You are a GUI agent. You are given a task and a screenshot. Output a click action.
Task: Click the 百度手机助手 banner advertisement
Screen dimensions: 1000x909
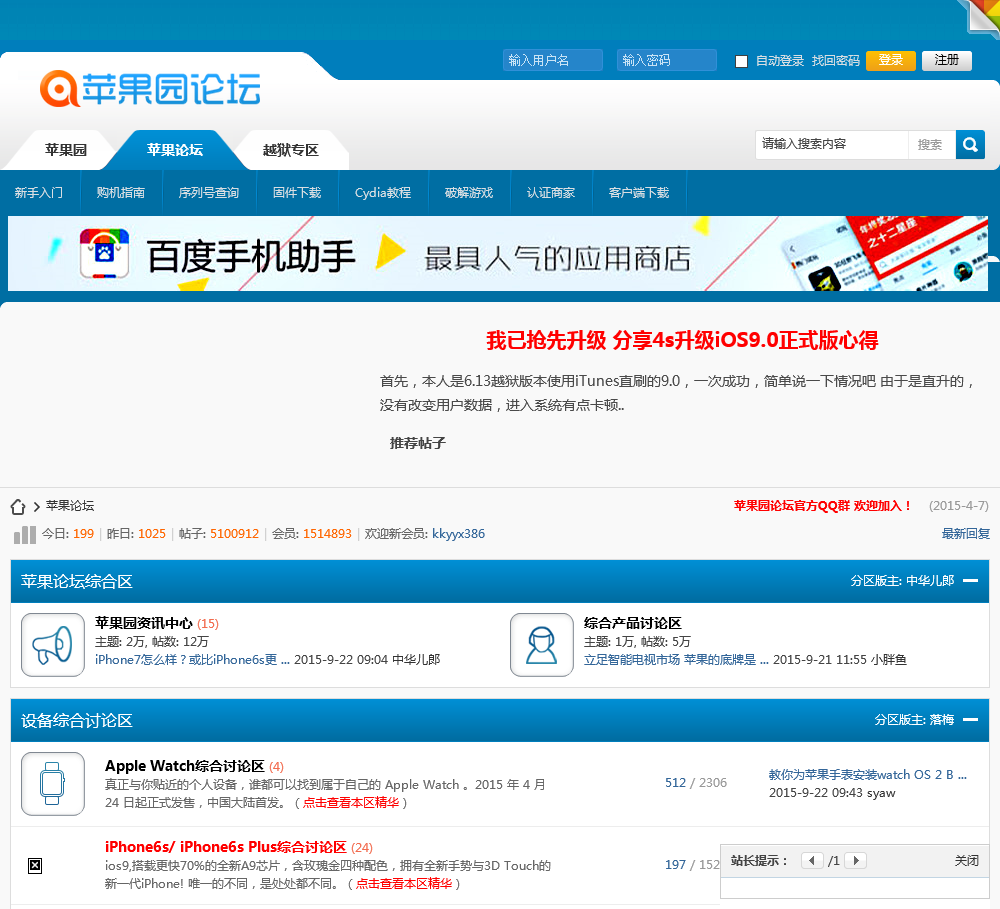pyautogui.click(x=497, y=254)
